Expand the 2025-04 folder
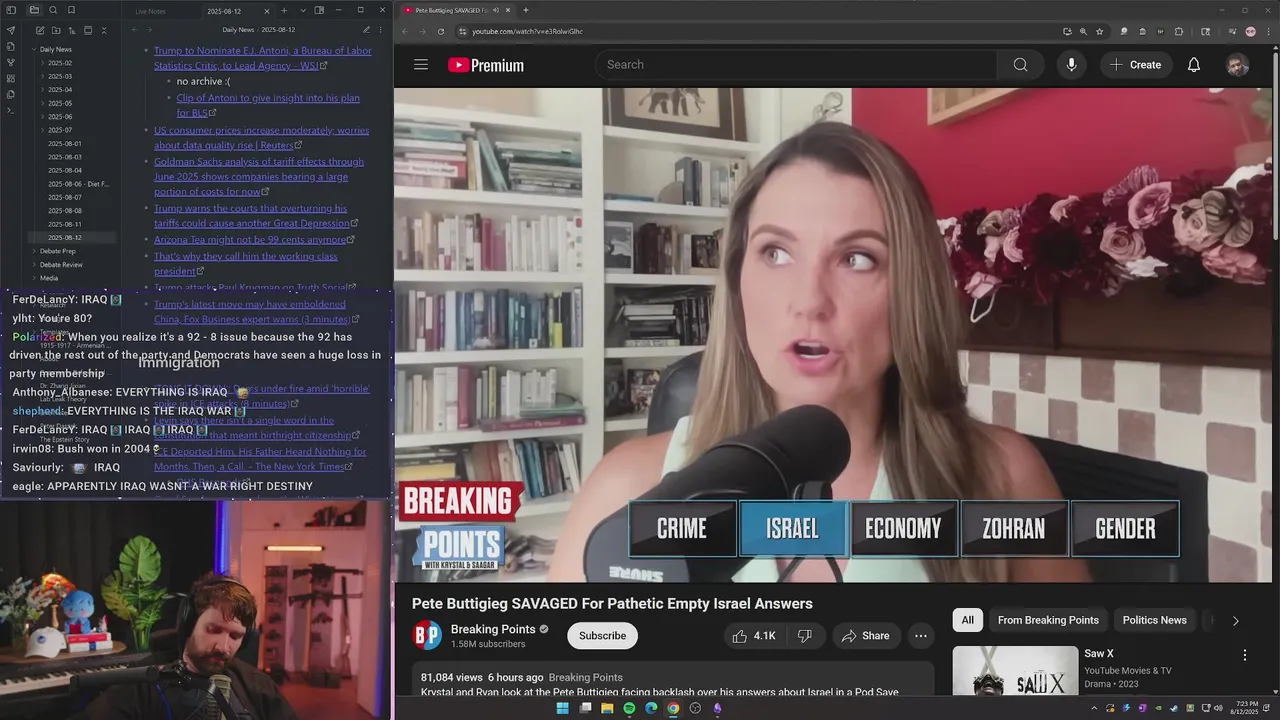This screenshot has width=1280, height=720. pyautogui.click(x=42, y=90)
